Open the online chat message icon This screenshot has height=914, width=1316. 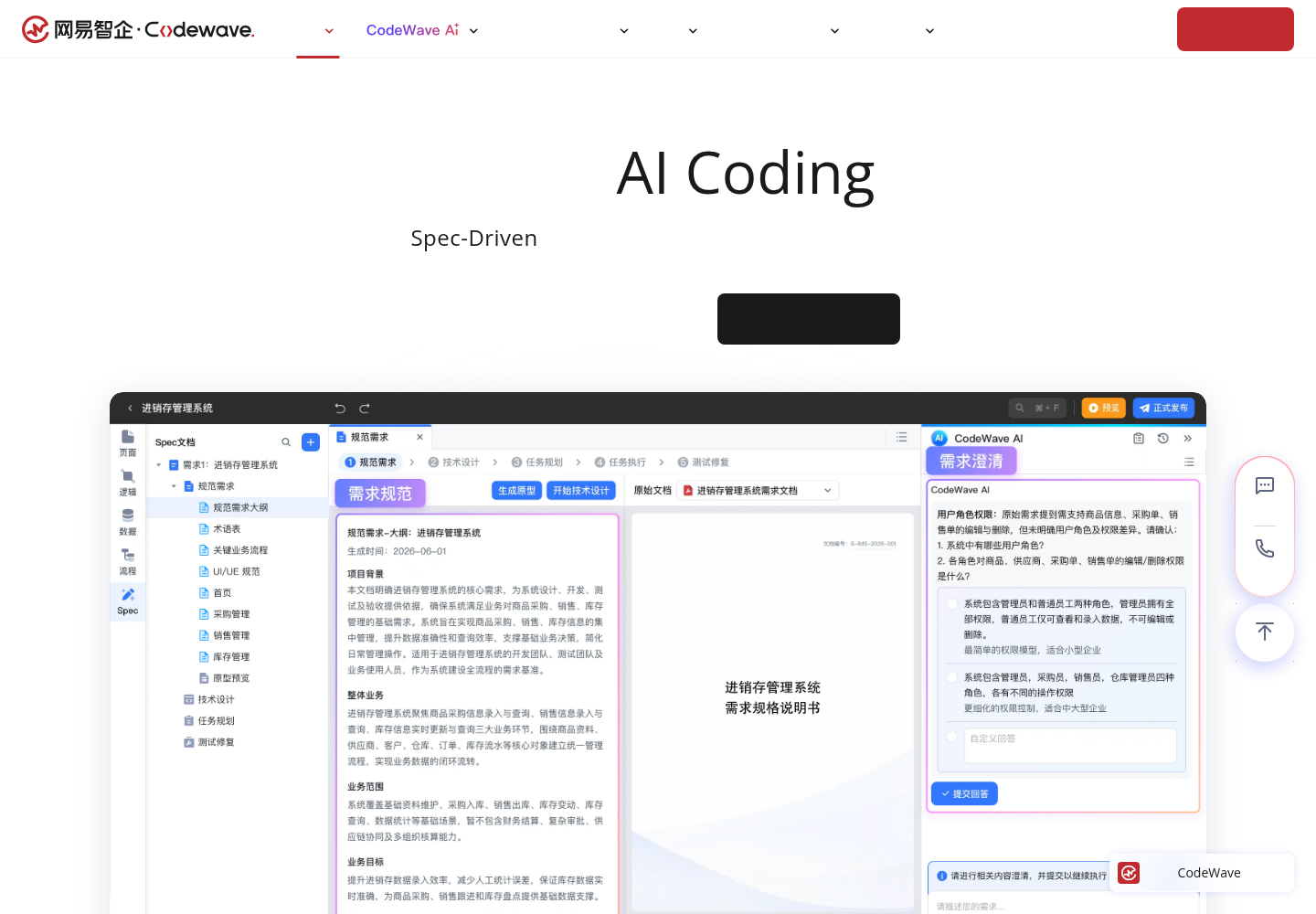[x=1265, y=485]
